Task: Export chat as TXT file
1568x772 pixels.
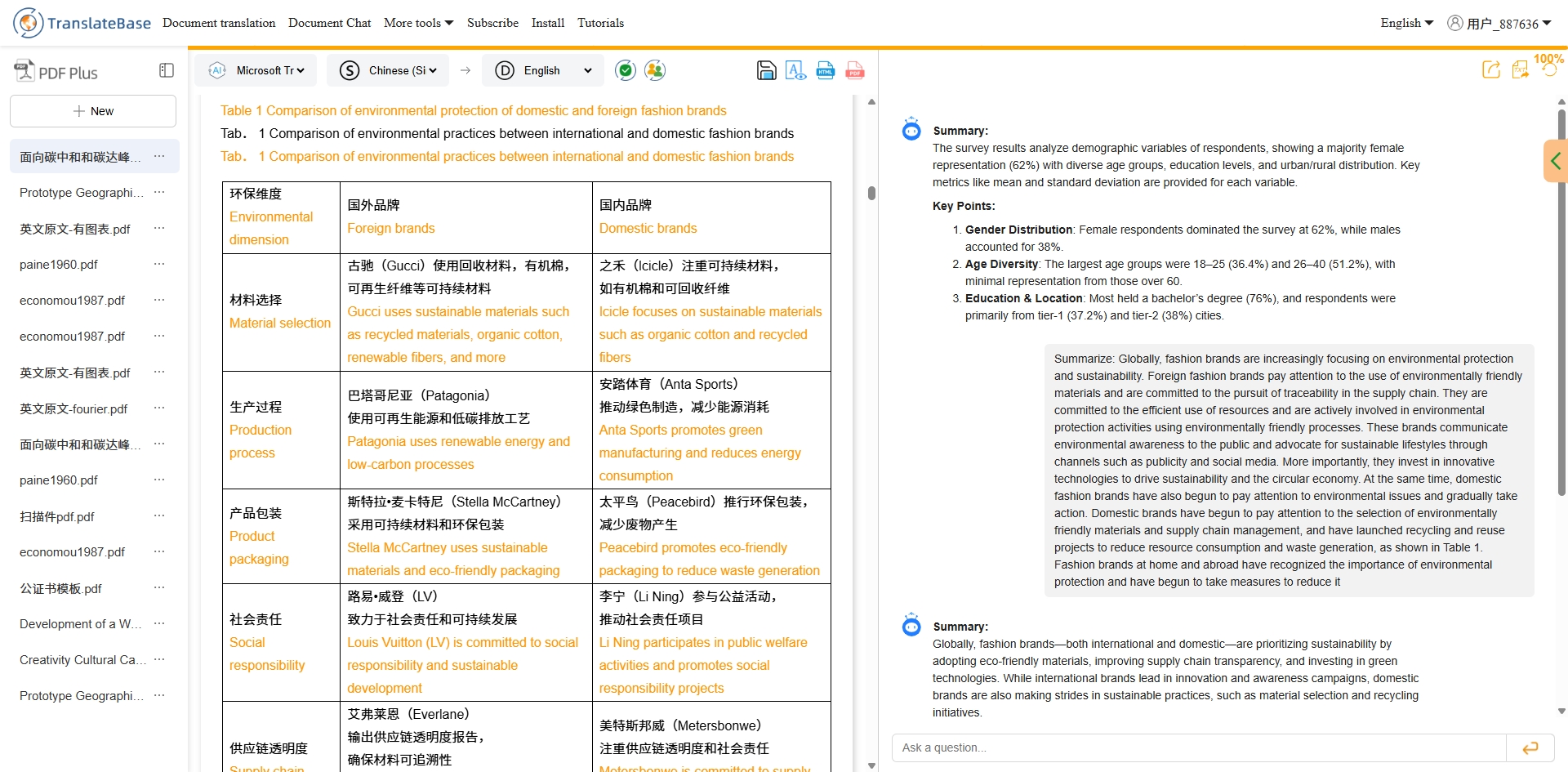Action: (x=1521, y=69)
